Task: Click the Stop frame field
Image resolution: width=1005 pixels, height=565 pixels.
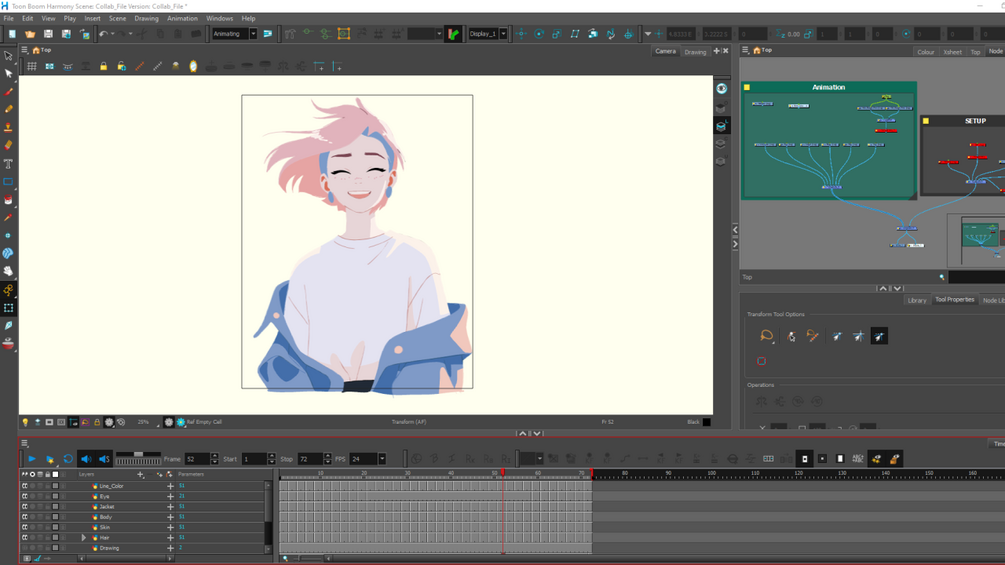Action: [310, 459]
